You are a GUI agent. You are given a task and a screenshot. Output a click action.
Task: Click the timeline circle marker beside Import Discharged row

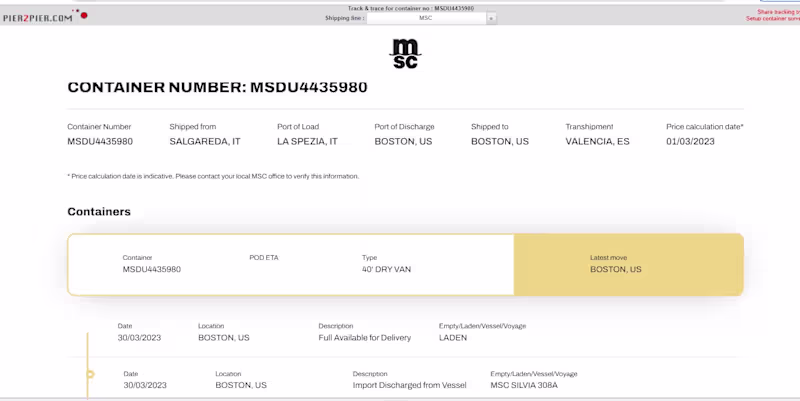pyautogui.click(x=90, y=374)
